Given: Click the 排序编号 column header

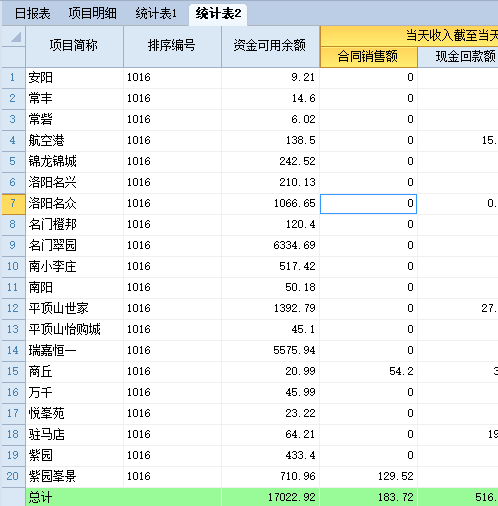Looking at the screenshot, I should click(172, 46).
